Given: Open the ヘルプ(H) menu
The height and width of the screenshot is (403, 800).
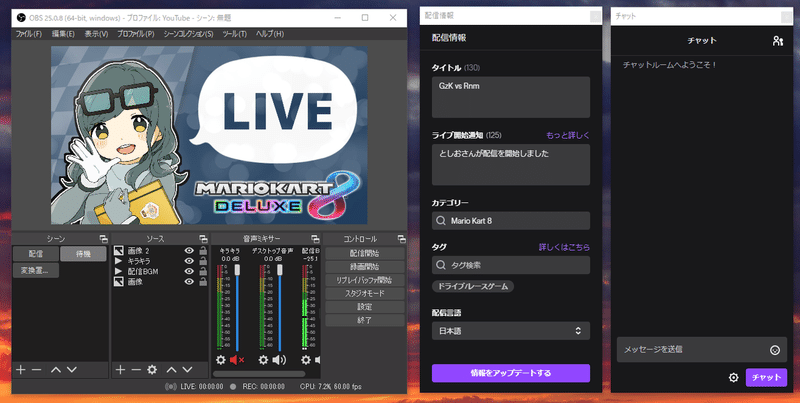Looking at the screenshot, I should click(270, 34).
